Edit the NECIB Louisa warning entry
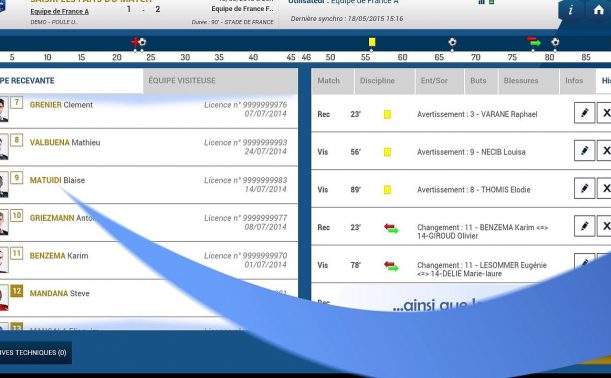 point(584,151)
